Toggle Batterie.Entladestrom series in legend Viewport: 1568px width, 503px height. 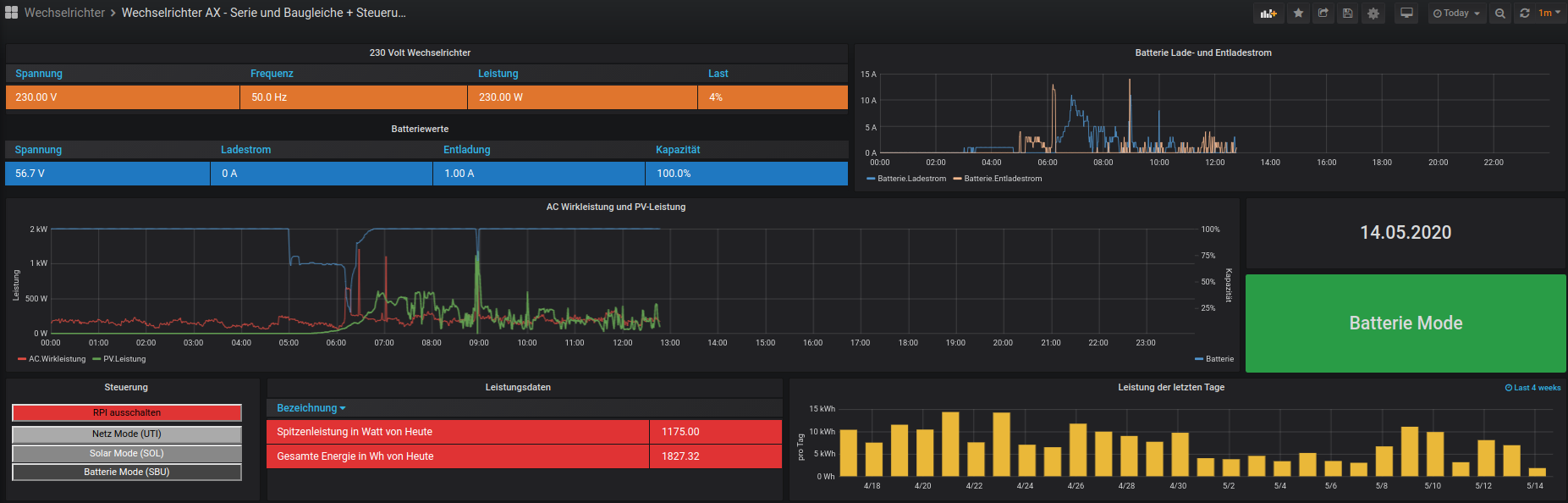pos(1003,179)
